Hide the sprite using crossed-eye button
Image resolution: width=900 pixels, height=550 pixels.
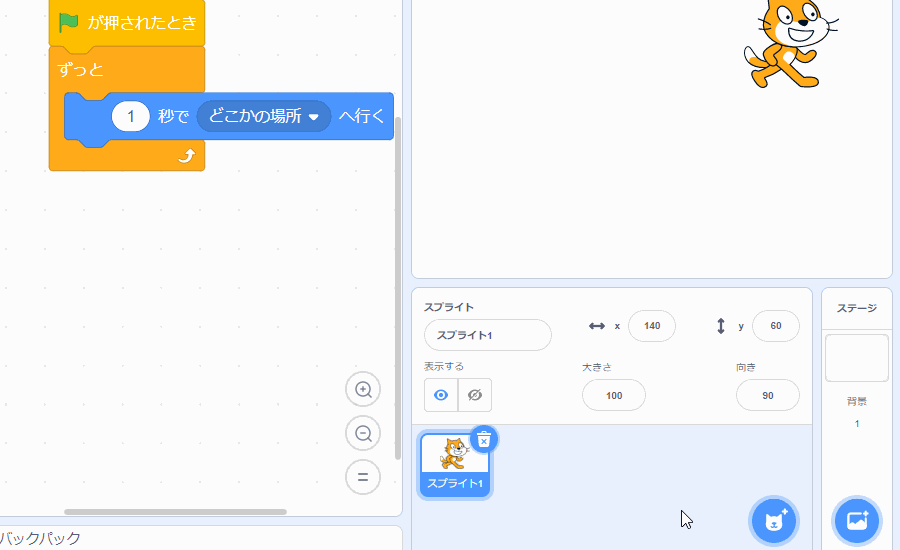pos(475,395)
